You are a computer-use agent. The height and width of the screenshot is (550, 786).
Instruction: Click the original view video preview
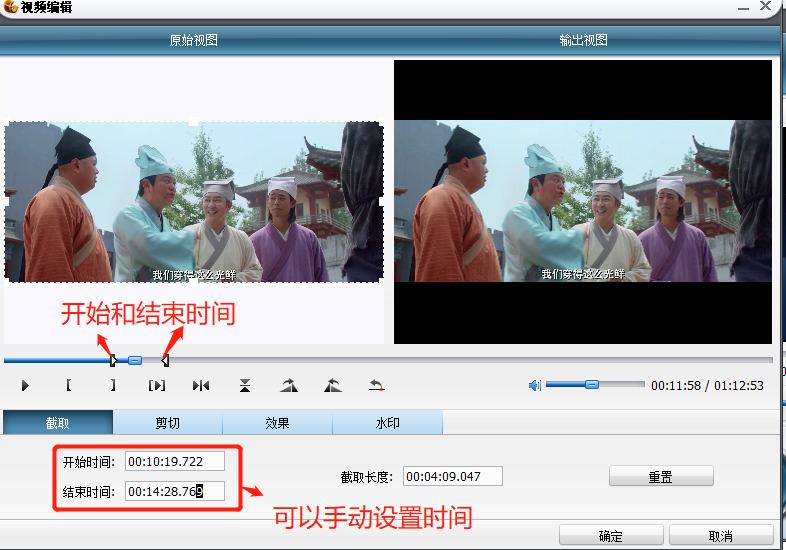194,202
